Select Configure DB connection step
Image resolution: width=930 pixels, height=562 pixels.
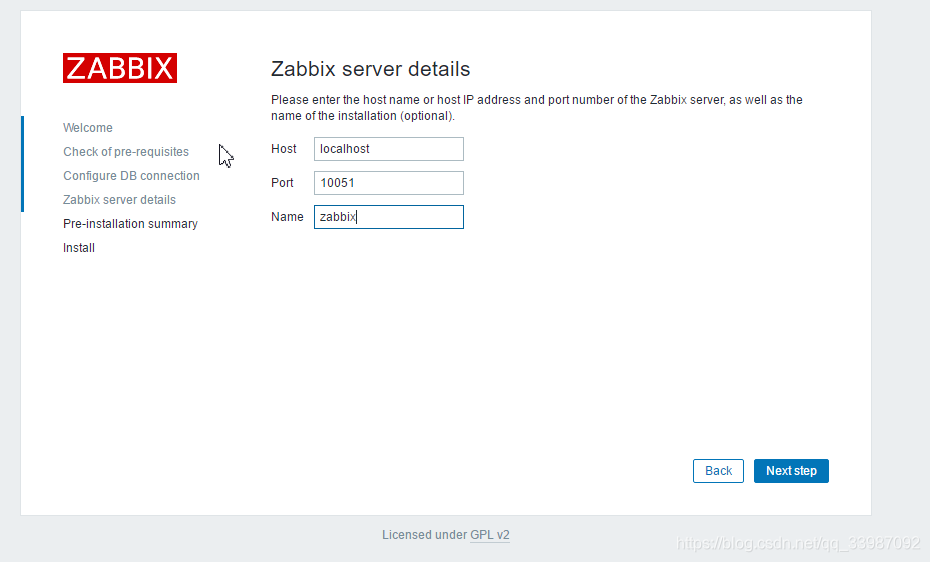[131, 175]
